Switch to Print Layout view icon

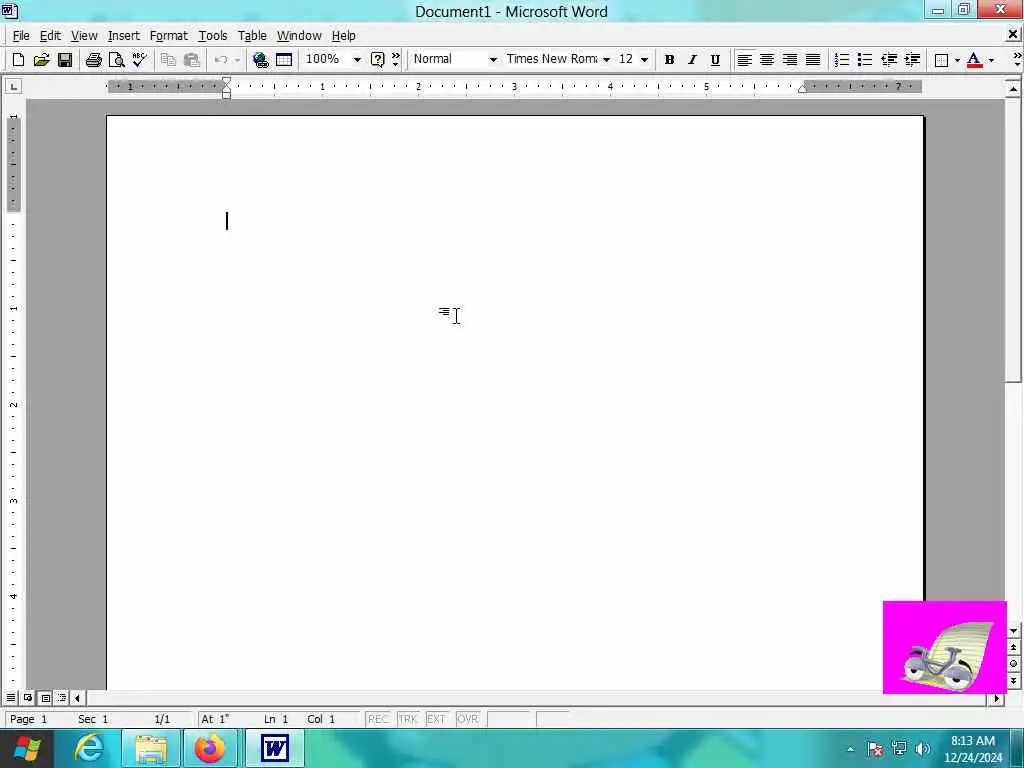(45, 698)
